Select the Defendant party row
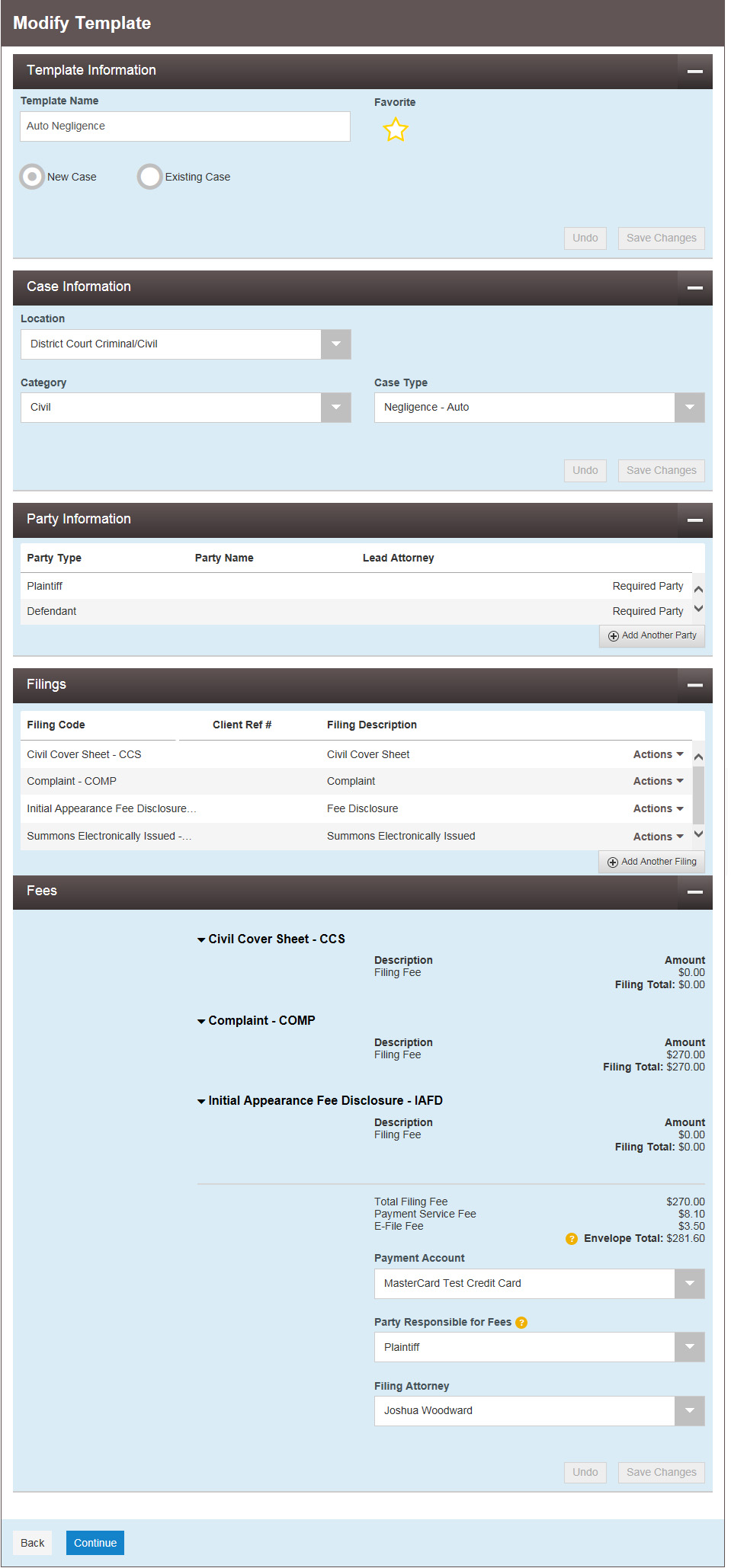Screen dimensions: 731x1568 point(356,612)
